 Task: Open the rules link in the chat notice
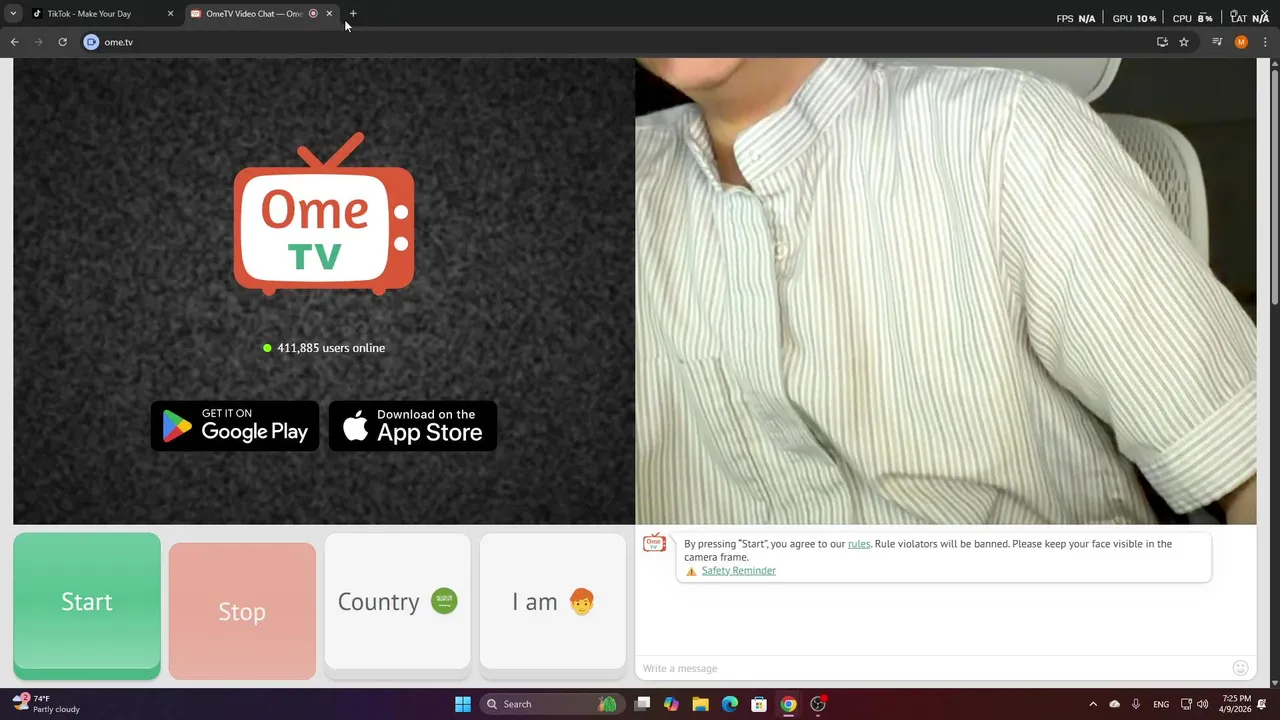tap(859, 544)
